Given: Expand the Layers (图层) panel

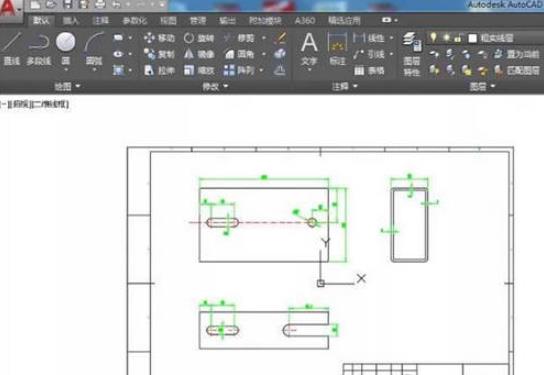Looking at the screenshot, I should [482, 86].
